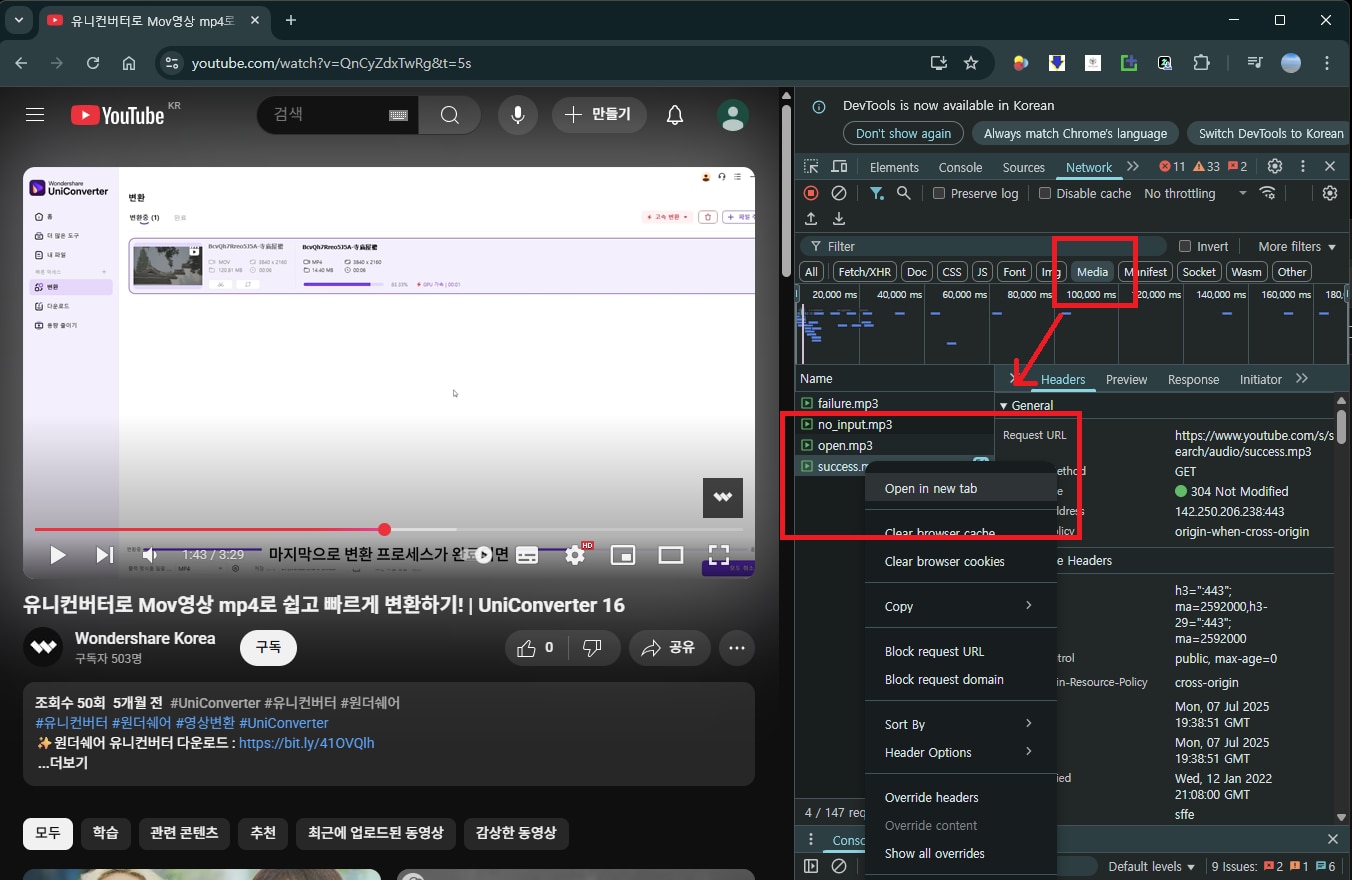Click the red video progress scrubber
Screen dimensions: 1352x880
(x=384, y=529)
